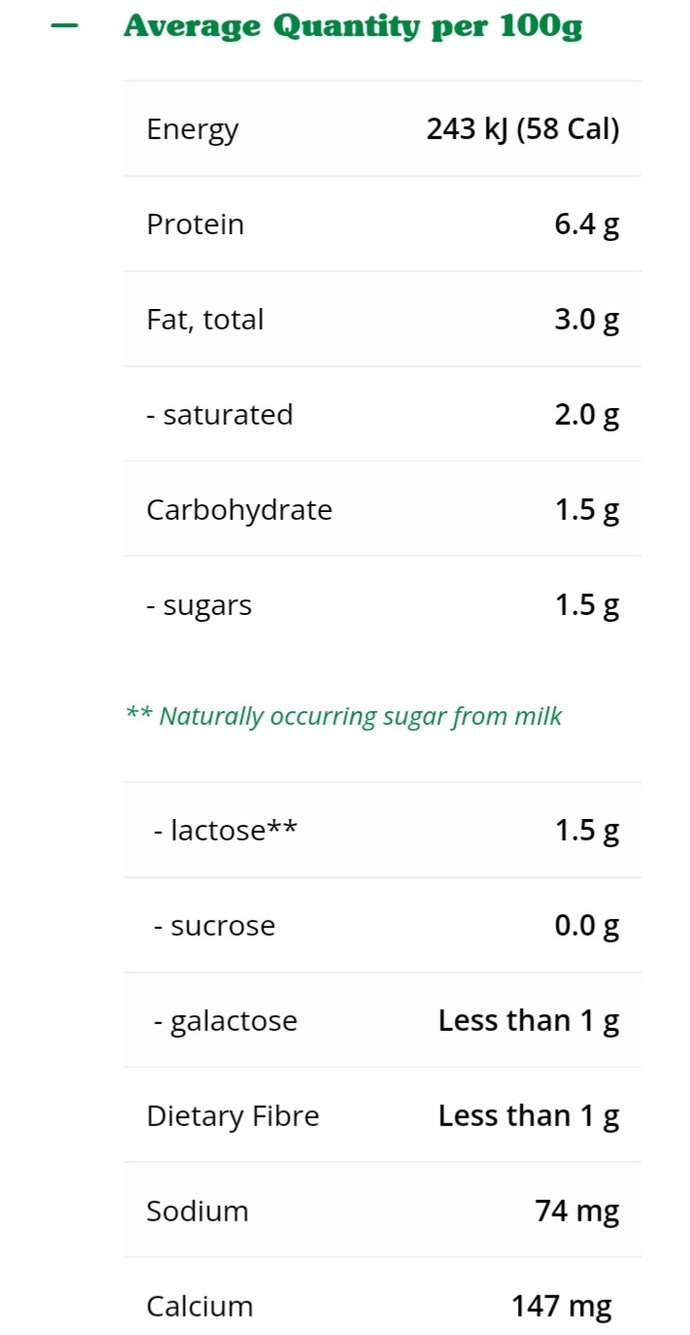This screenshot has width=690, height=1335.
Task: Select the lactose row label
Action: 225,830
